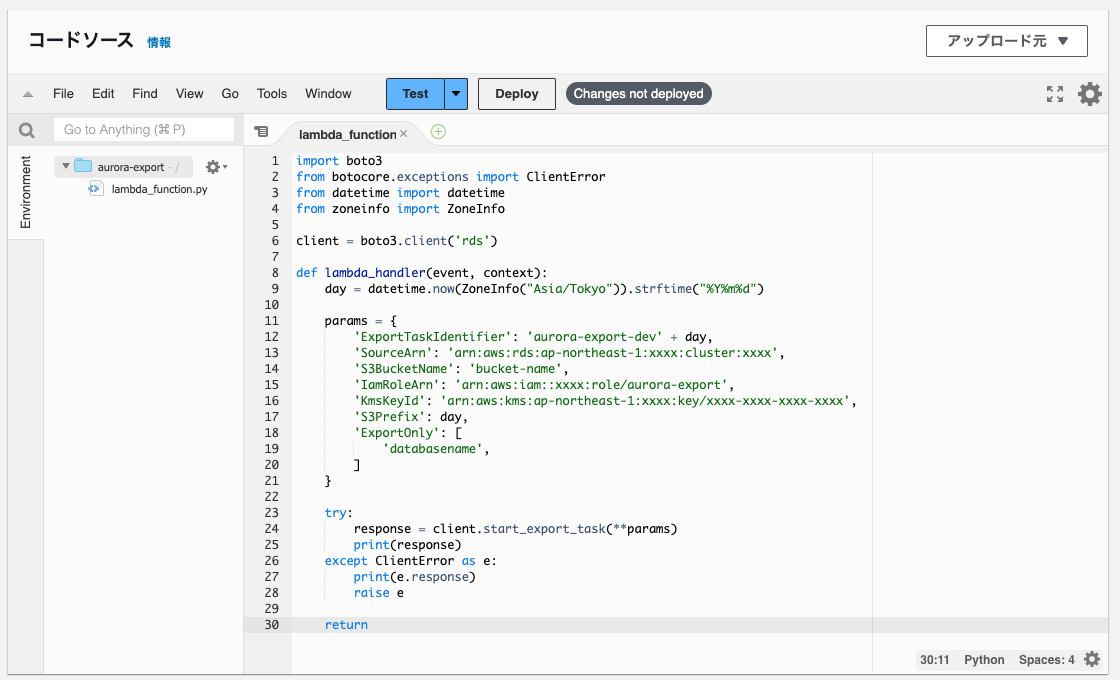
Task: Toggle the Environment side panel
Action: [x=26, y=191]
